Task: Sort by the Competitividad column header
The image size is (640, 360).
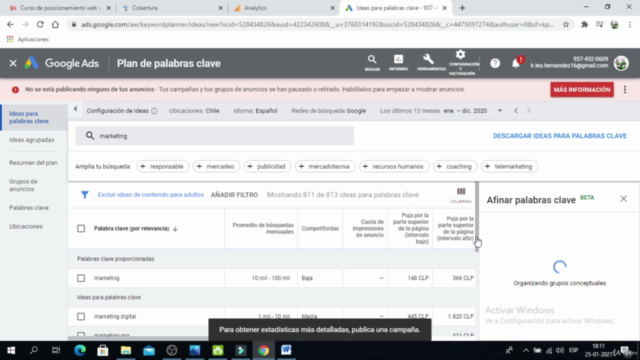Action: point(320,229)
